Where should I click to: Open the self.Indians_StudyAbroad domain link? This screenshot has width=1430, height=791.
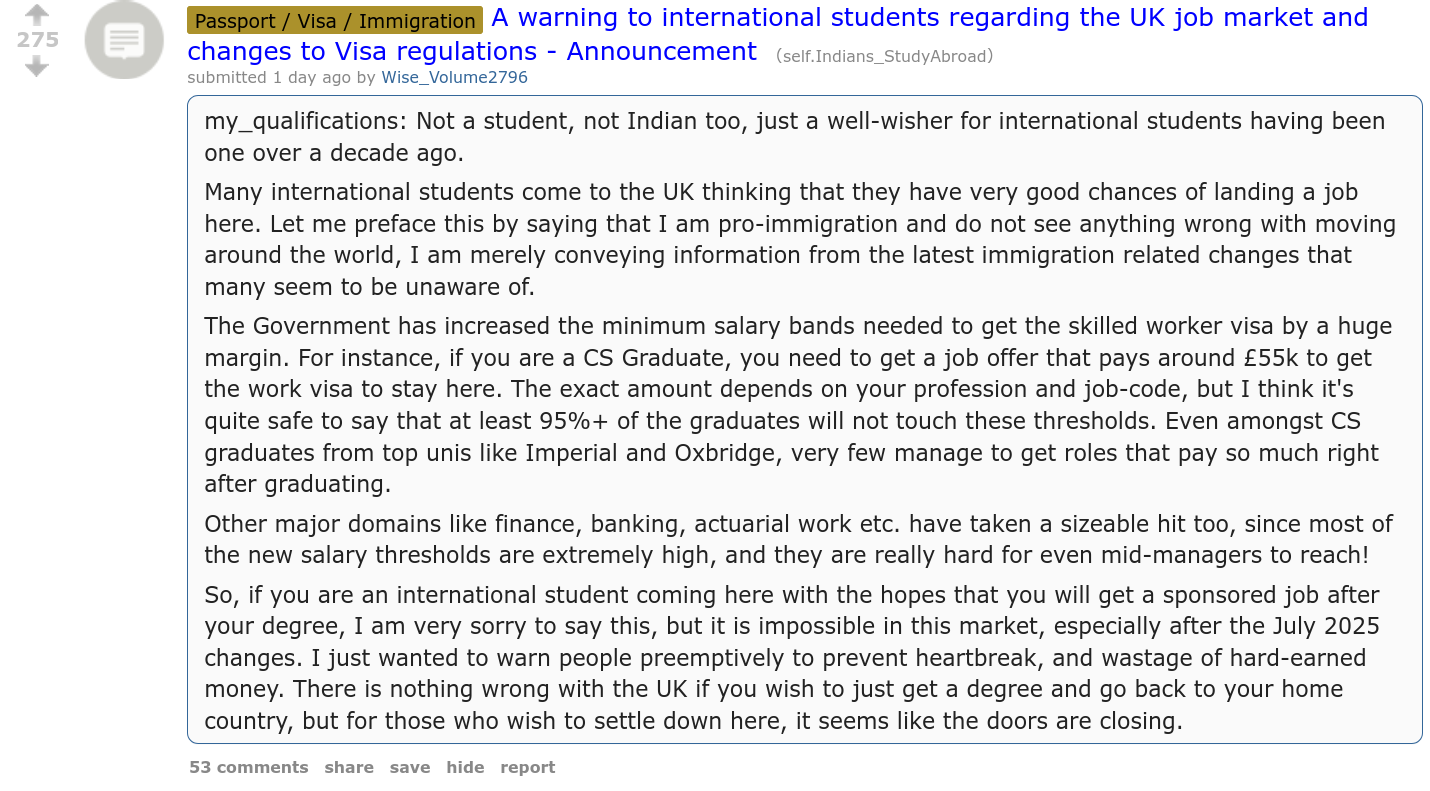click(x=884, y=56)
